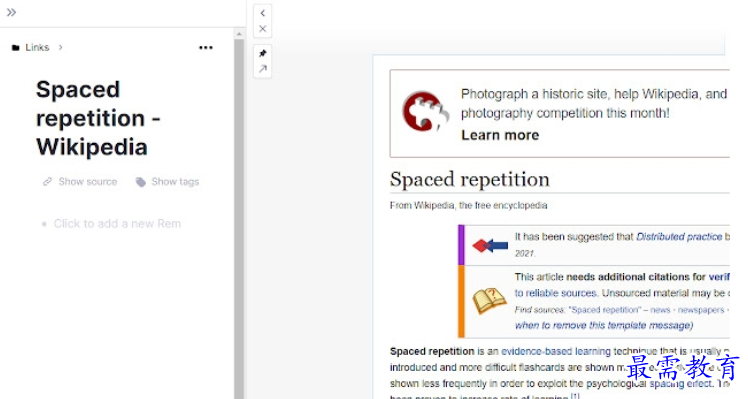
Task: Click the Spaced repetition article heading
Action: click(469, 179)
